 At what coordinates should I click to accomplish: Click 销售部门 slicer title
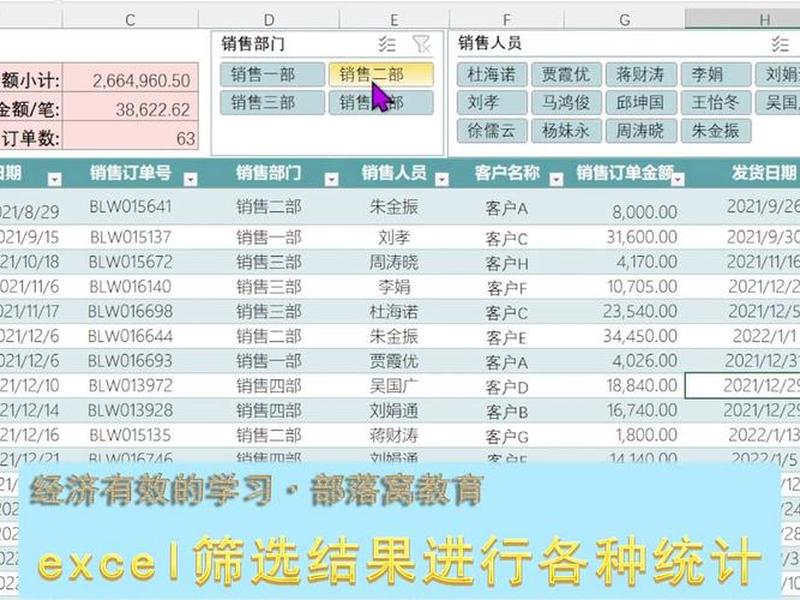[x=253, y=44]
